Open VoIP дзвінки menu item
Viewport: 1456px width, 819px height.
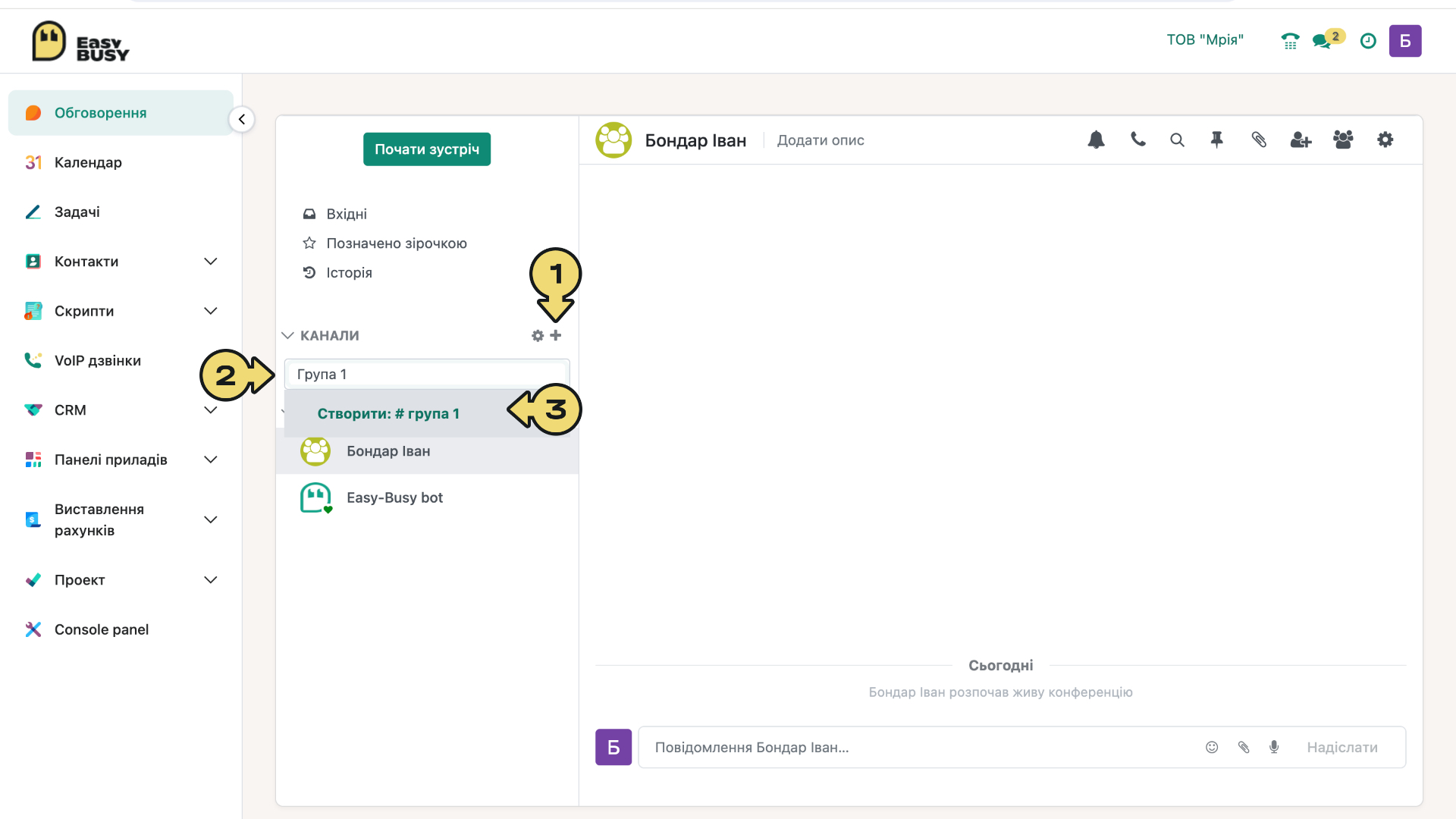(121, 361)
